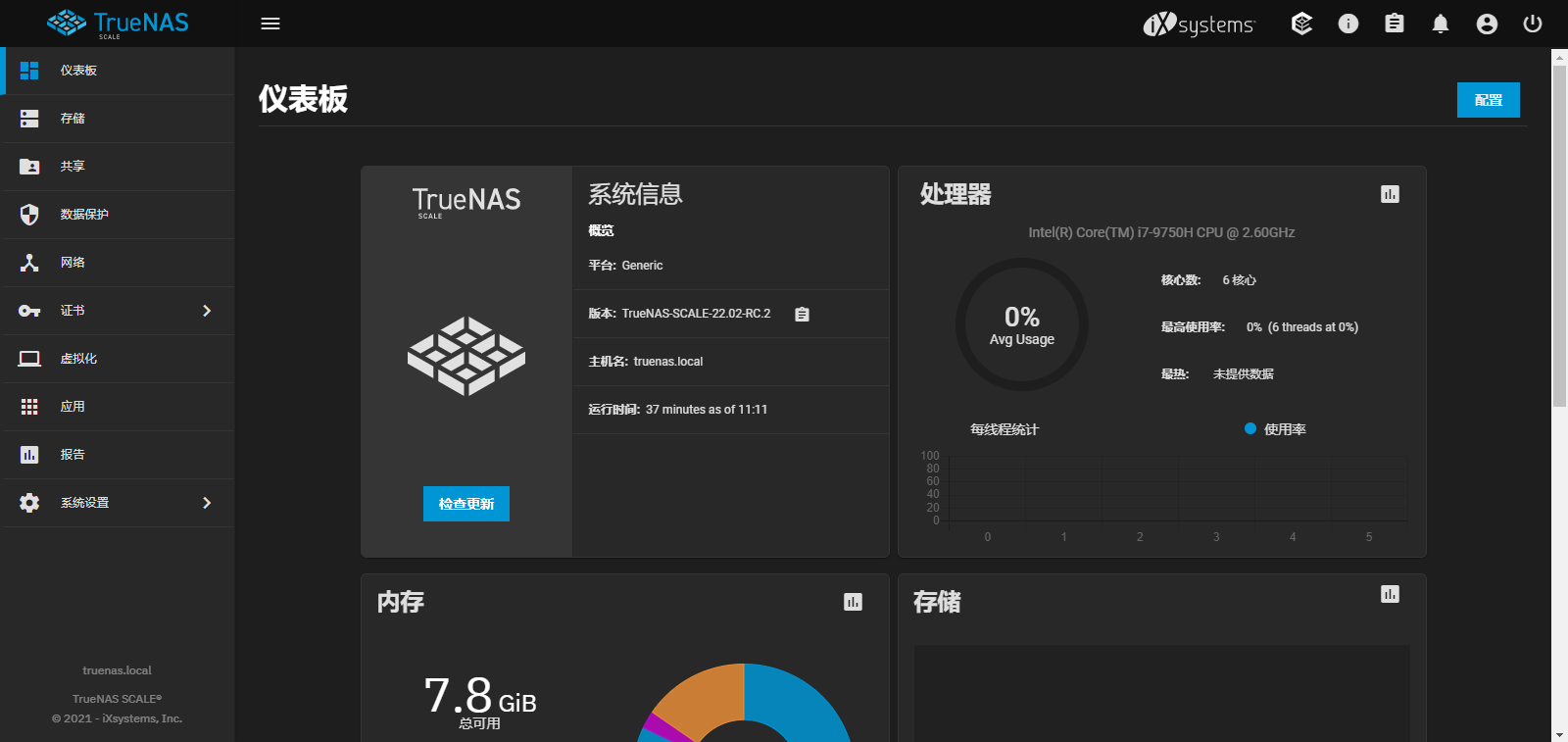Viewport: 1568px width, 742px height.
Task: Click the 最热 未提供数据 value
Action: [x=1244, y=374]
